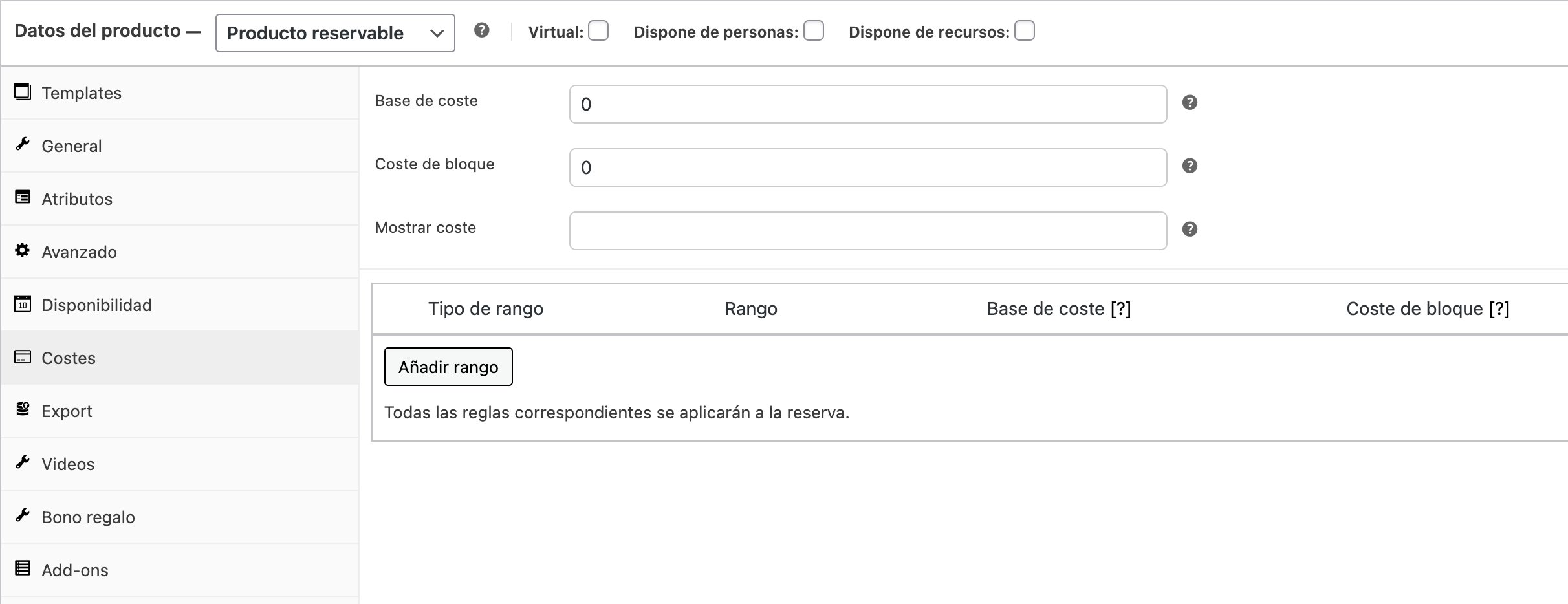Viewport: 1568px width, 604px height.
Task: Click the help icon beside product type dropdown
Action: [481, 30]
